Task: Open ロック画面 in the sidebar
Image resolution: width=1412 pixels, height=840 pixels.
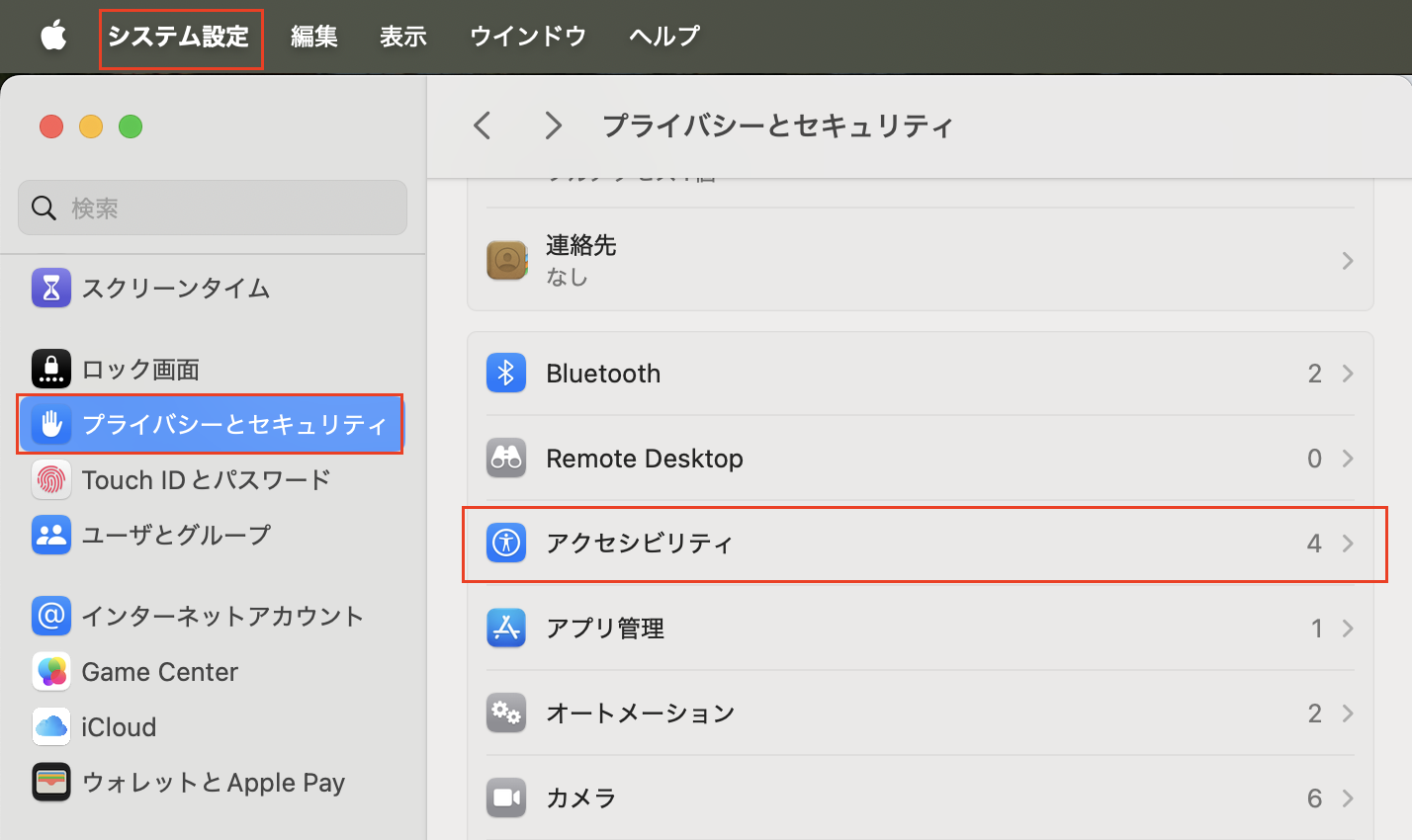Action: click(x=140, y=369)
